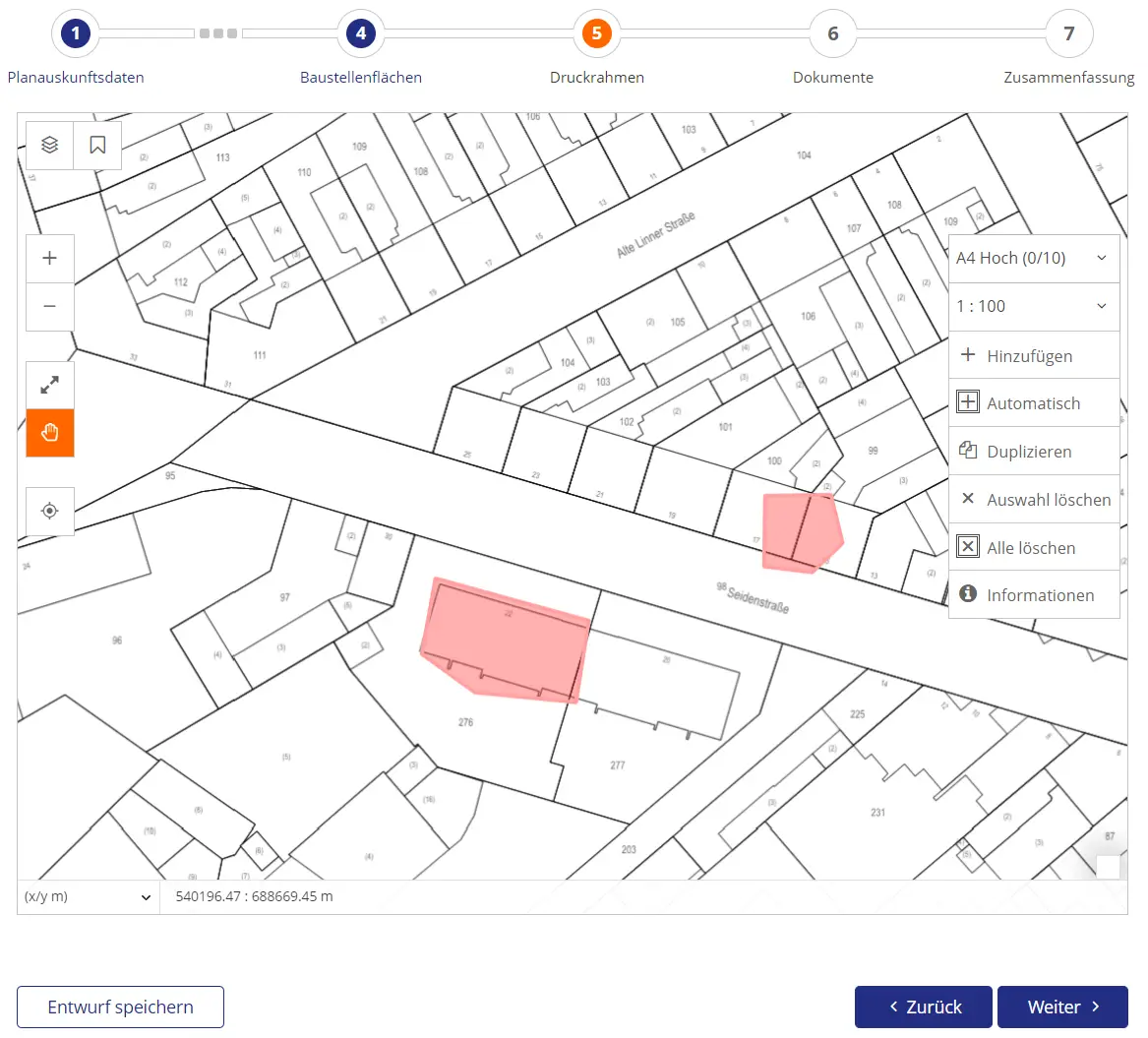Open the A4 Hoch format dropdown
The image size is (1148, 1038).
(1033, 258)
